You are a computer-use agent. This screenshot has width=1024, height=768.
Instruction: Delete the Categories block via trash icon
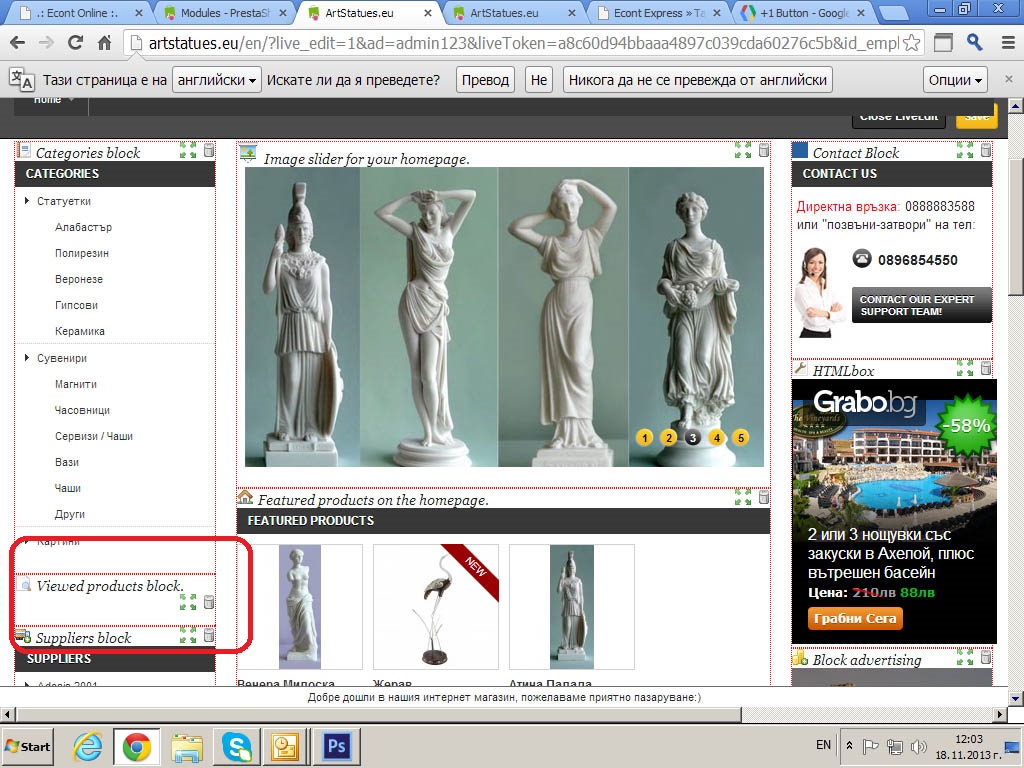tap(209, 151)
